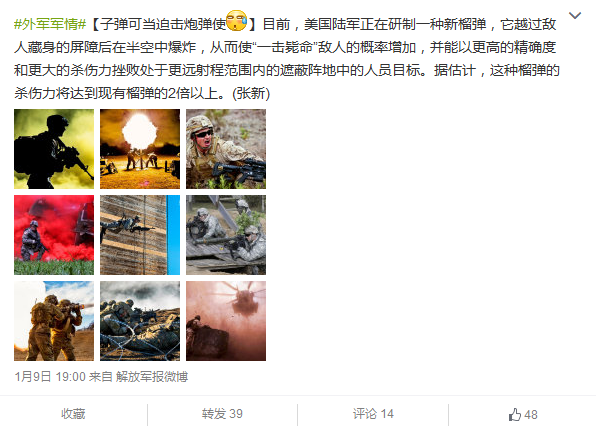
Task: Open the mortar firing flash thumbnail
Action: click(140, 149)
